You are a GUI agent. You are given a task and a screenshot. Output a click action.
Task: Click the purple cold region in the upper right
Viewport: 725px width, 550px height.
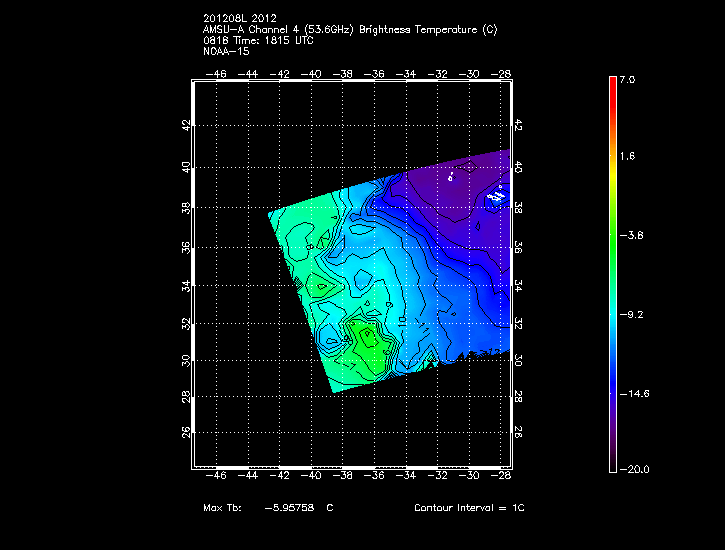(x=450, y=195)
